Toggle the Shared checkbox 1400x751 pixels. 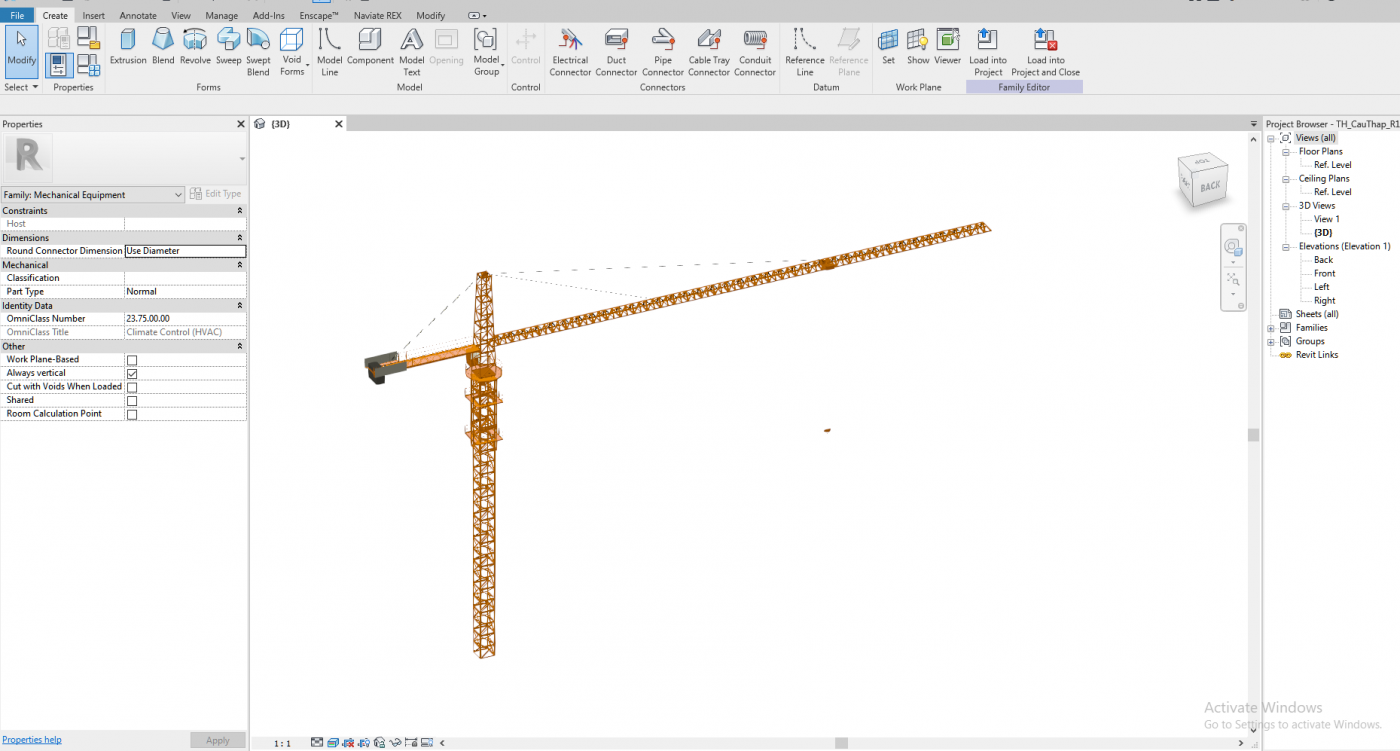(132, 401)
